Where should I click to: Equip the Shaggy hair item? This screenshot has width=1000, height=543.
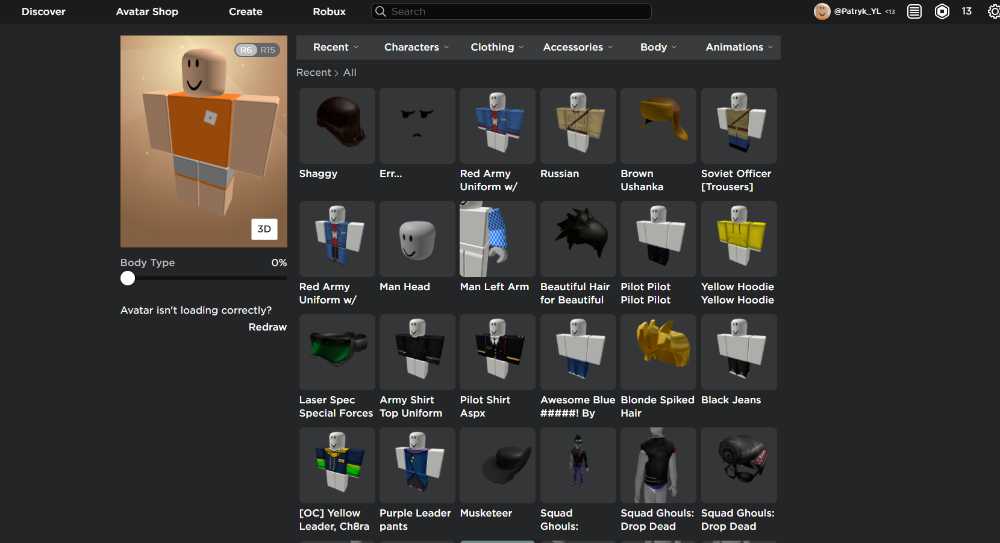(337, 126)
